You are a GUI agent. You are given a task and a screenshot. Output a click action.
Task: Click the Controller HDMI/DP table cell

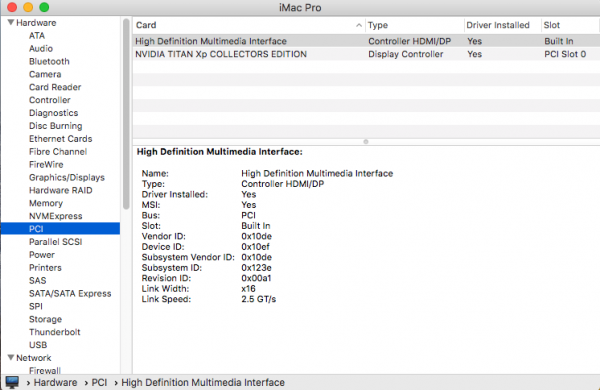pos(409,41)
